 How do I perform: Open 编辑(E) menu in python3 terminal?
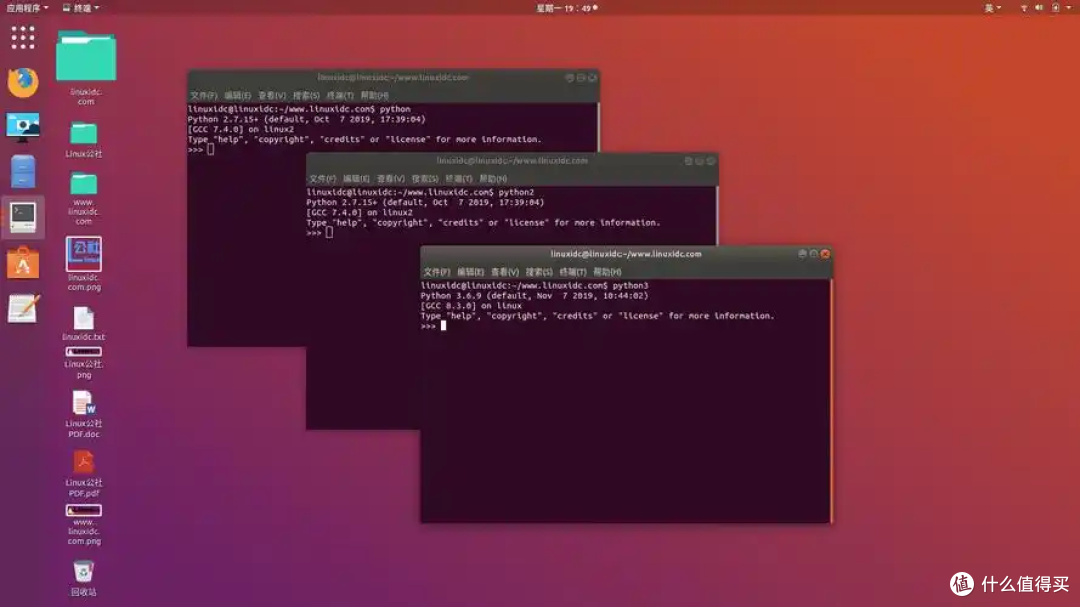click(x=470, y=271)
